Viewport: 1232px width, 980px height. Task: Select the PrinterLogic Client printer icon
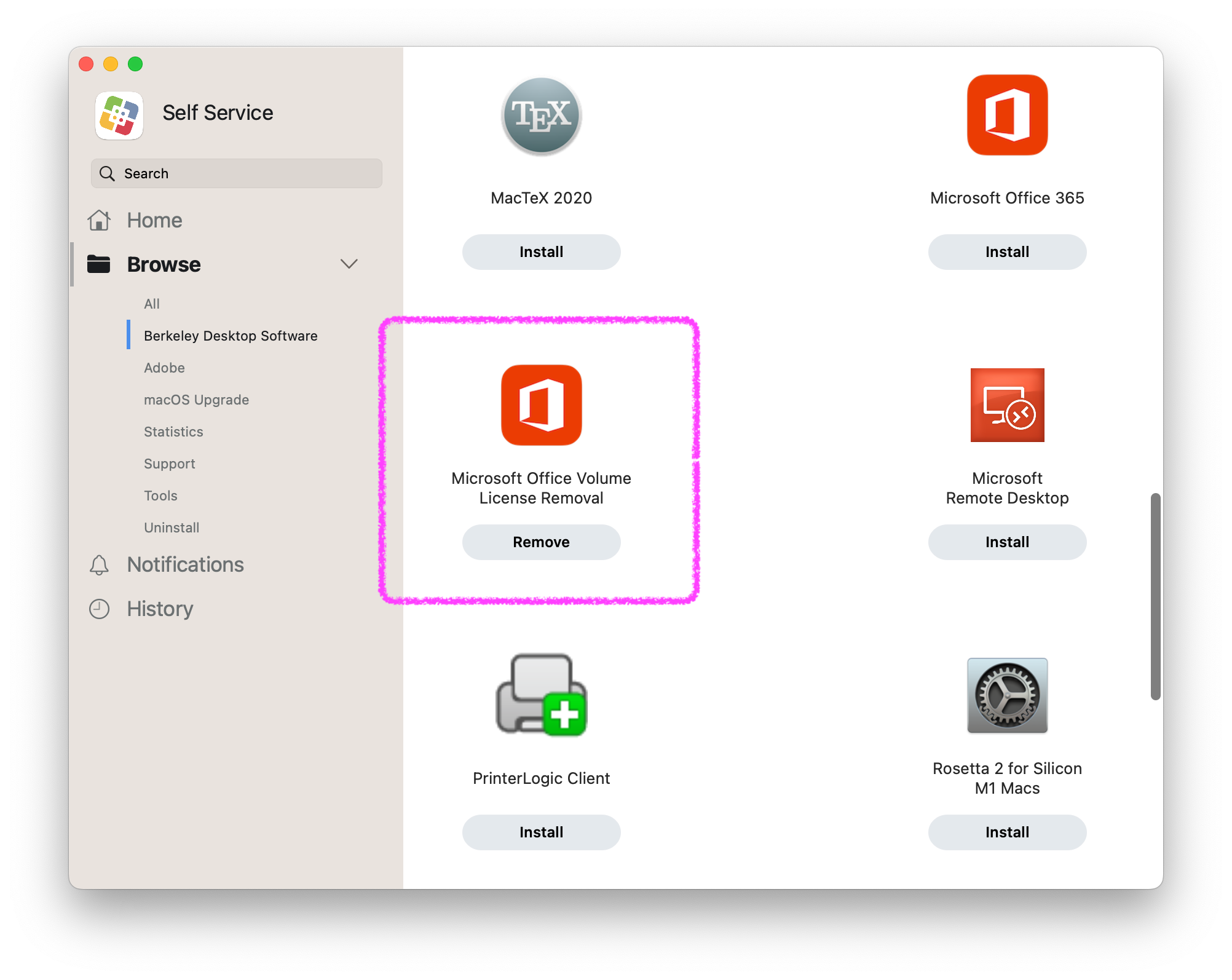coord(541,695)
